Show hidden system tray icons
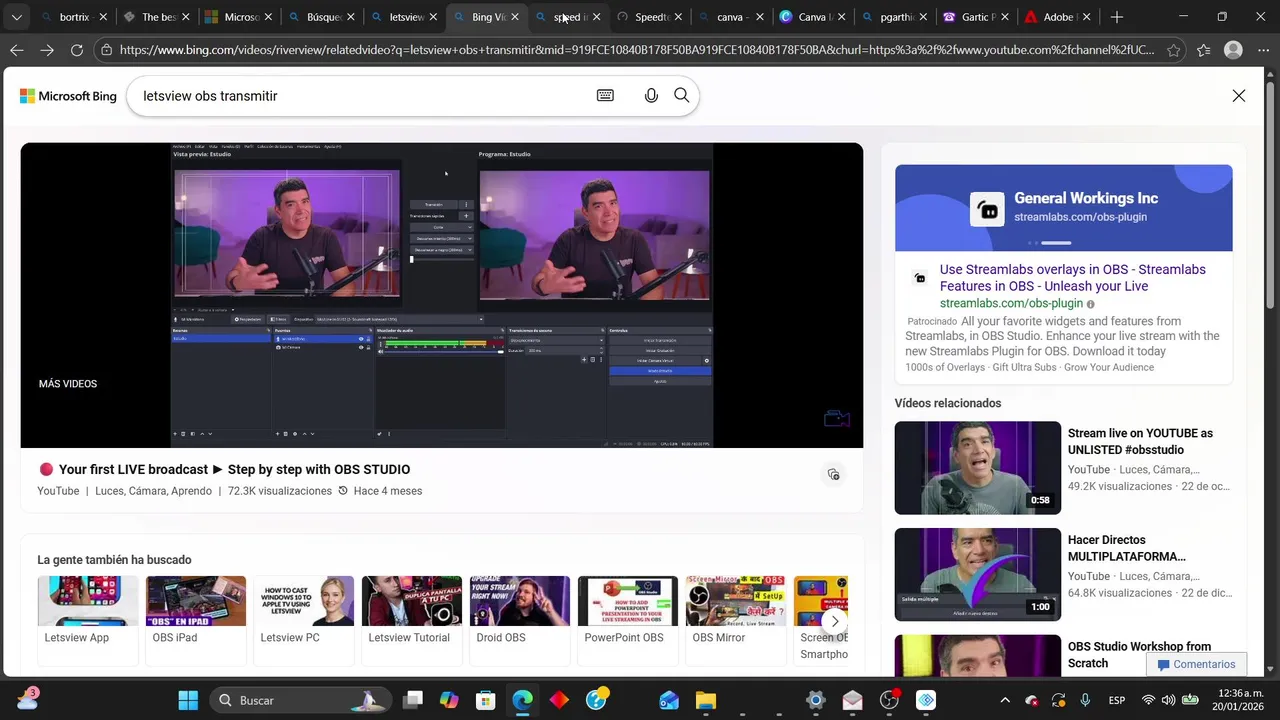The width and height of the screenshot is (1280, 720). pyautogui.click(x=1005, y=700)
